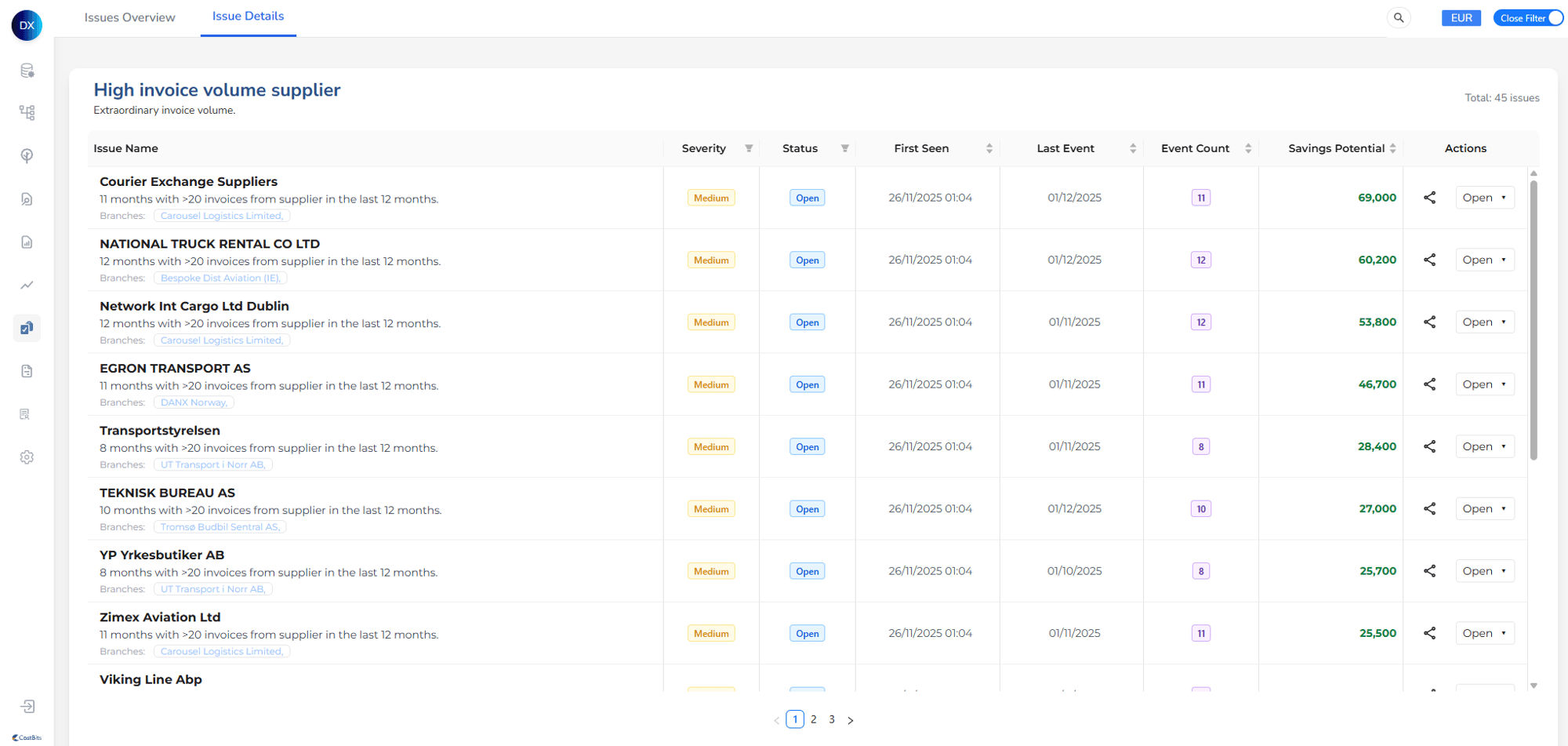This screenshot has width=1568, height=746.
Task: Open the action dropdown for Zimex Aviation Ltd
Action: (1484, 633)
